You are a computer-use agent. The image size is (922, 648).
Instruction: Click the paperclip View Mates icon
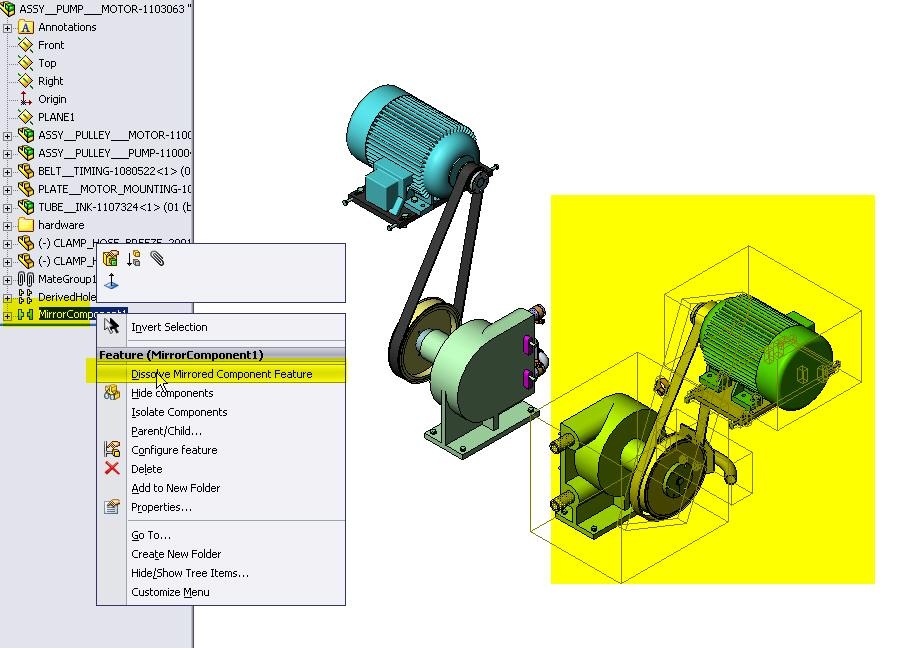157,258
